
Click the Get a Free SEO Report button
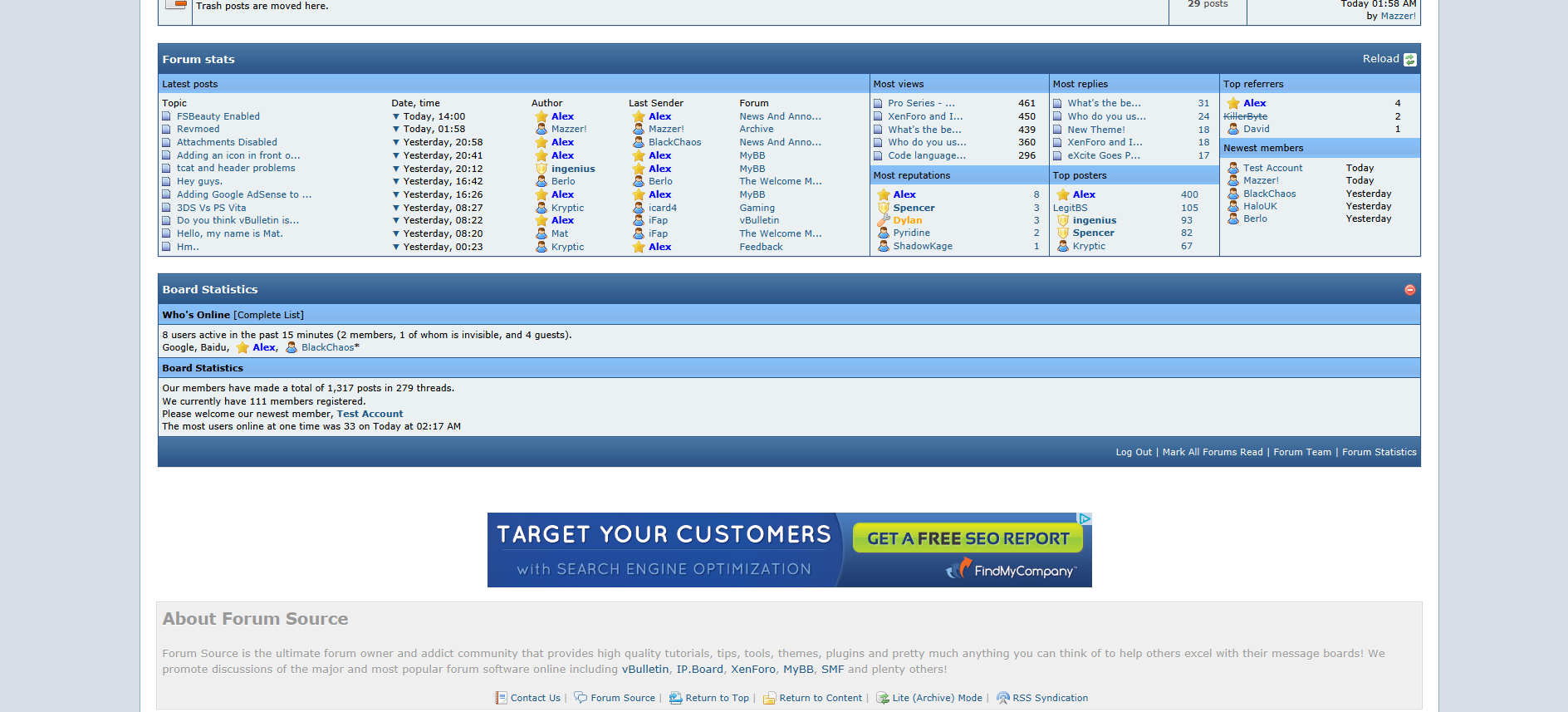pyautogui.click(x=968, y=538)
